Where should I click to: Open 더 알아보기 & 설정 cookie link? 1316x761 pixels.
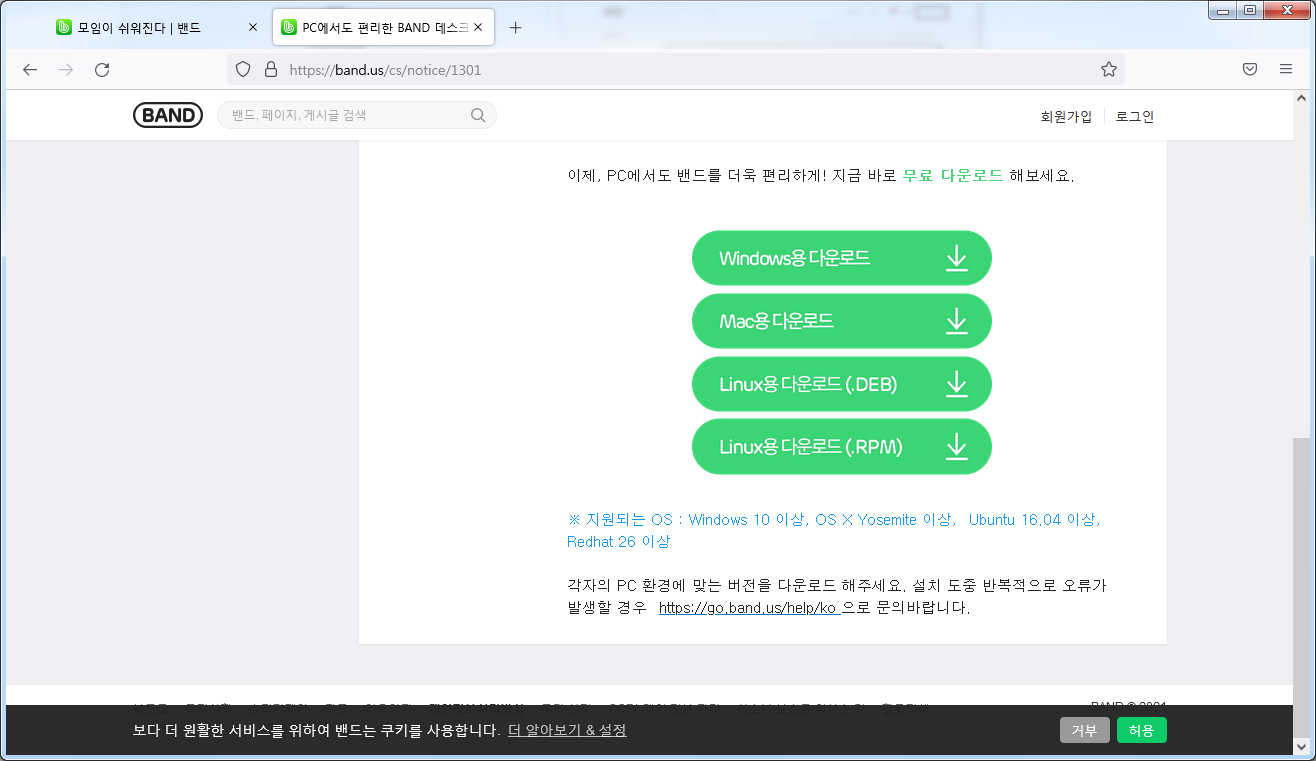[567, 730]
